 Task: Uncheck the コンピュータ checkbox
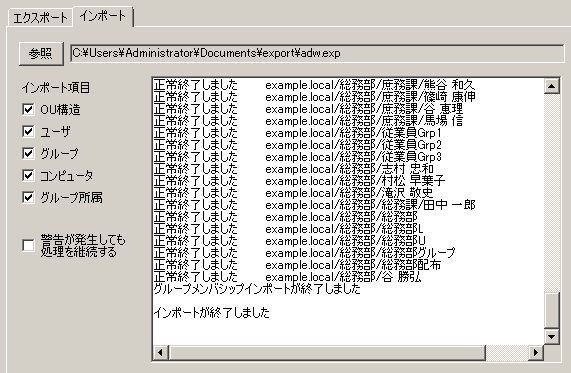(28, 176)
